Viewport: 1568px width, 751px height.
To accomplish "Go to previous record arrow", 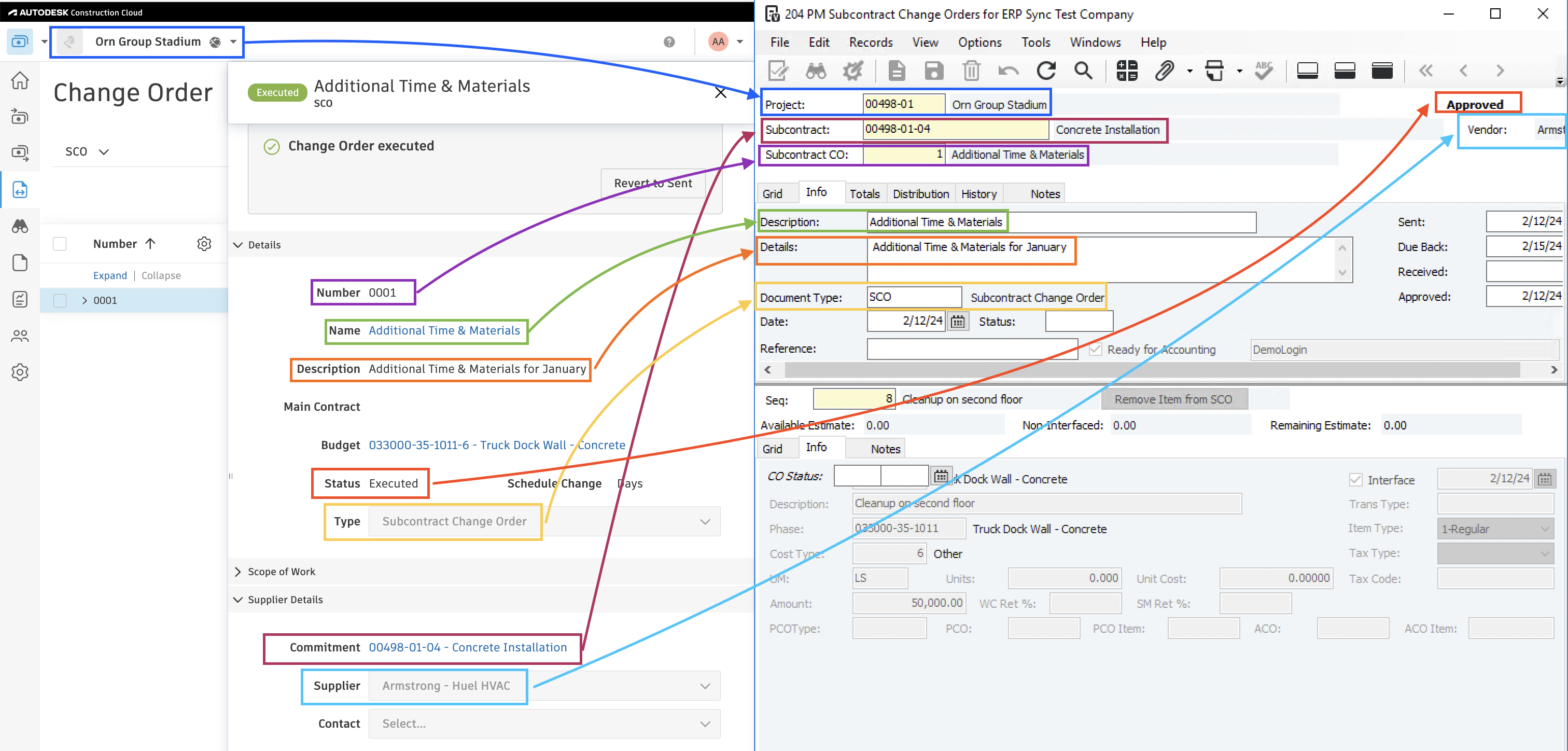I will (x=1463, y=71).
